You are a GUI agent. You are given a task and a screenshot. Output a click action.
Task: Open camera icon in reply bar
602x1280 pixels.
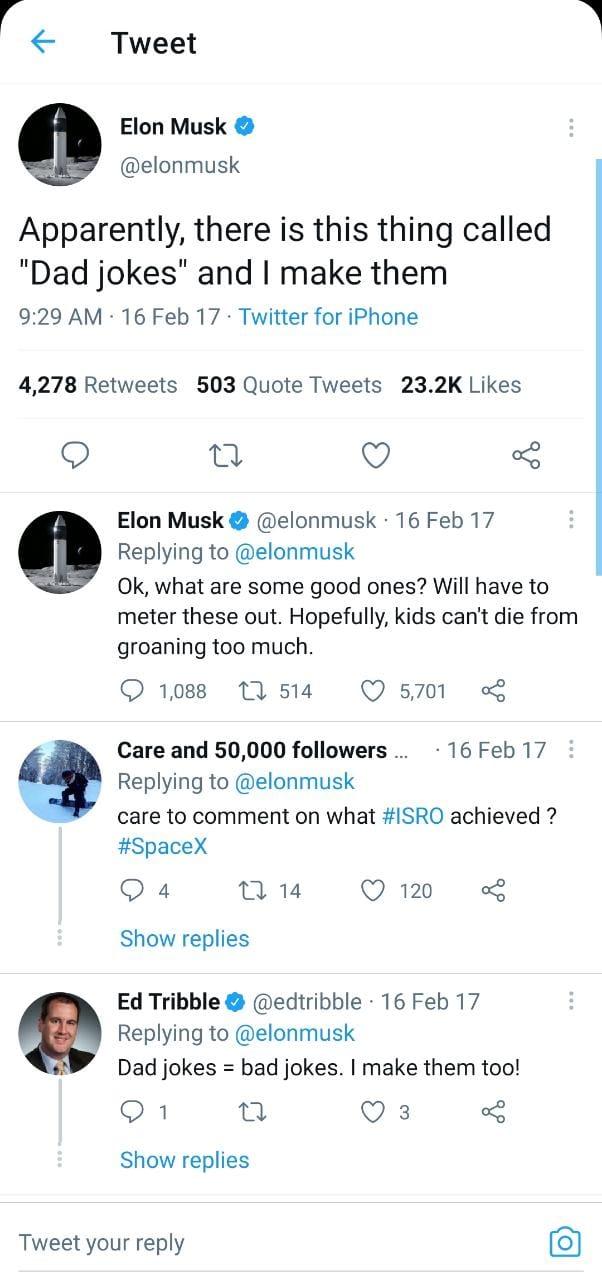click(x=565, y=1241)
